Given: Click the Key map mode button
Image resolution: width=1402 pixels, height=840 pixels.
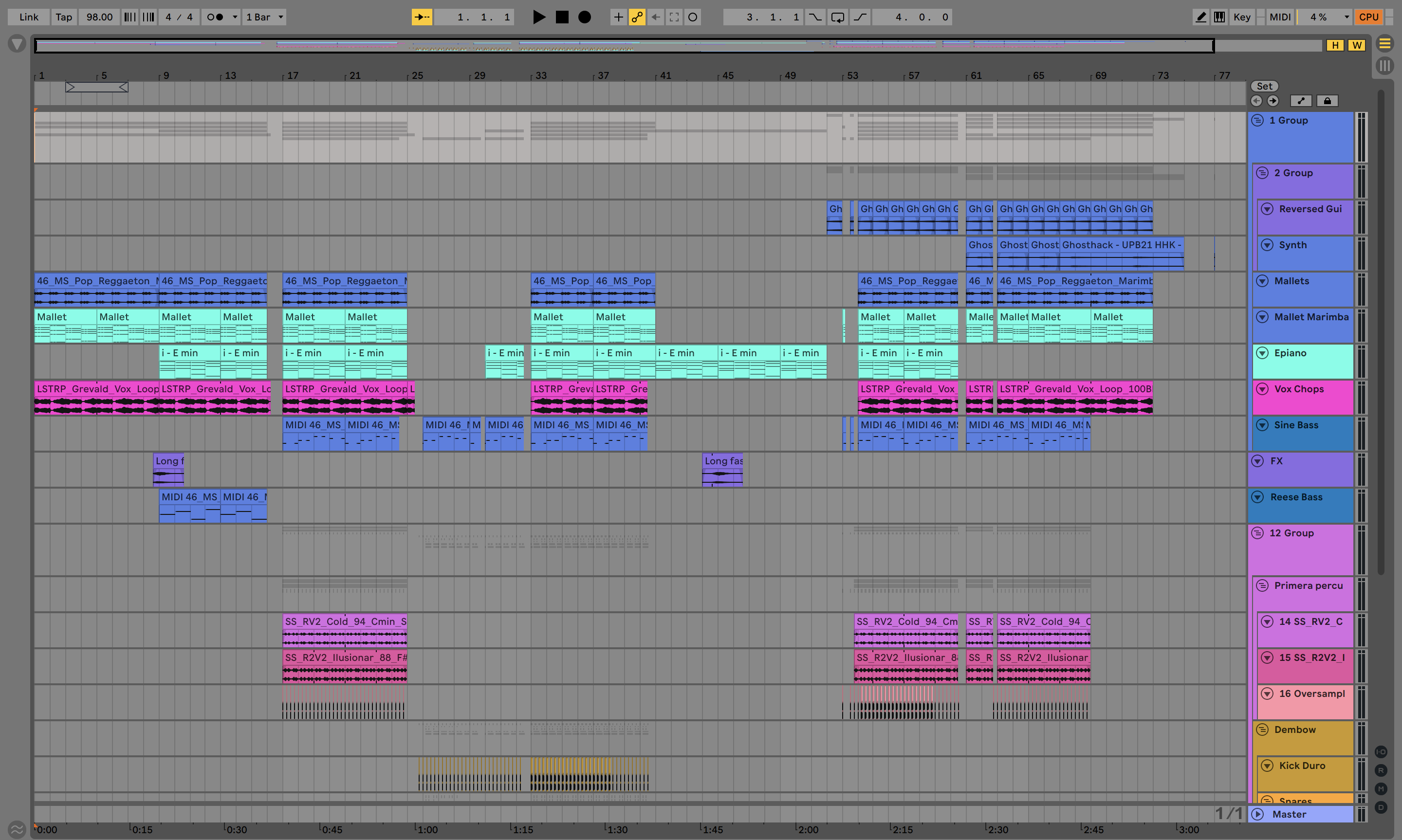Looking at the screenshot, I should pyautogui.click(x=1242, y=17).
